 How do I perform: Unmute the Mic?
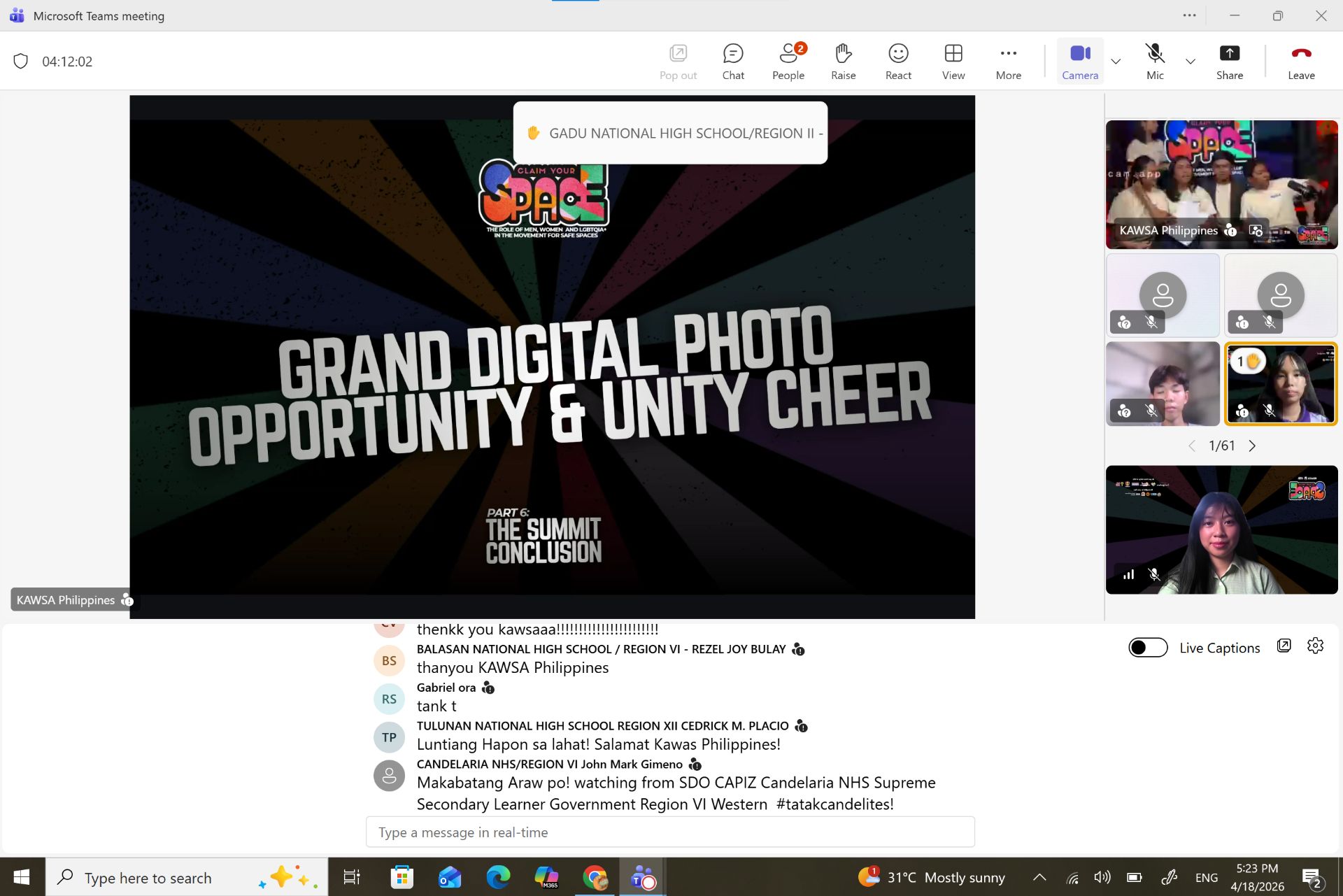pyautogui.click(x=1155, y=61)
